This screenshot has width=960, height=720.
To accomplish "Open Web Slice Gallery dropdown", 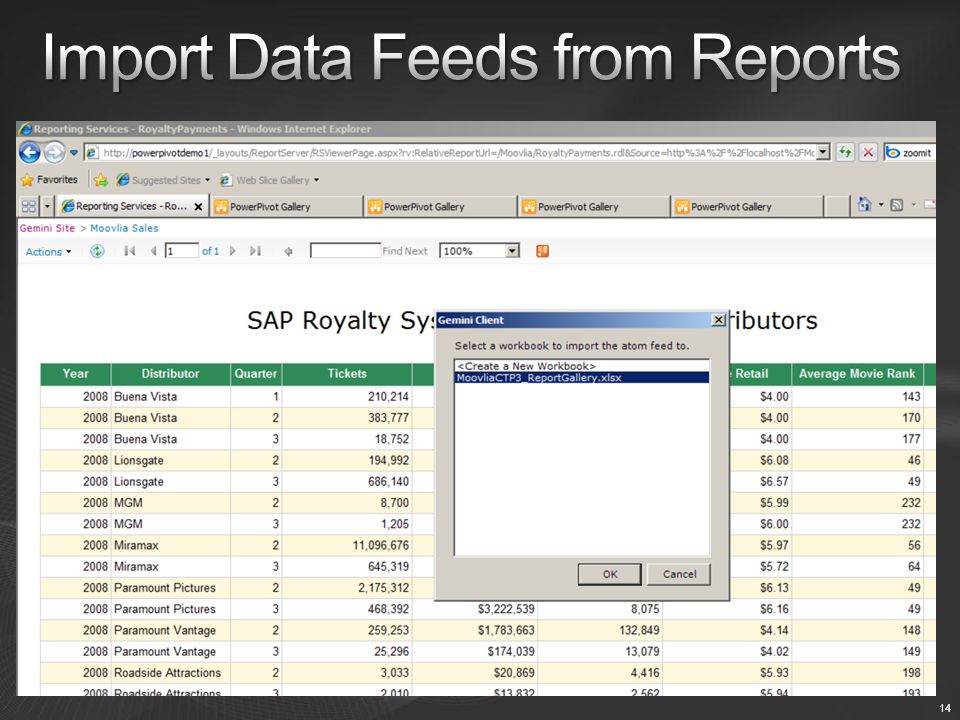I will (269, 180).
